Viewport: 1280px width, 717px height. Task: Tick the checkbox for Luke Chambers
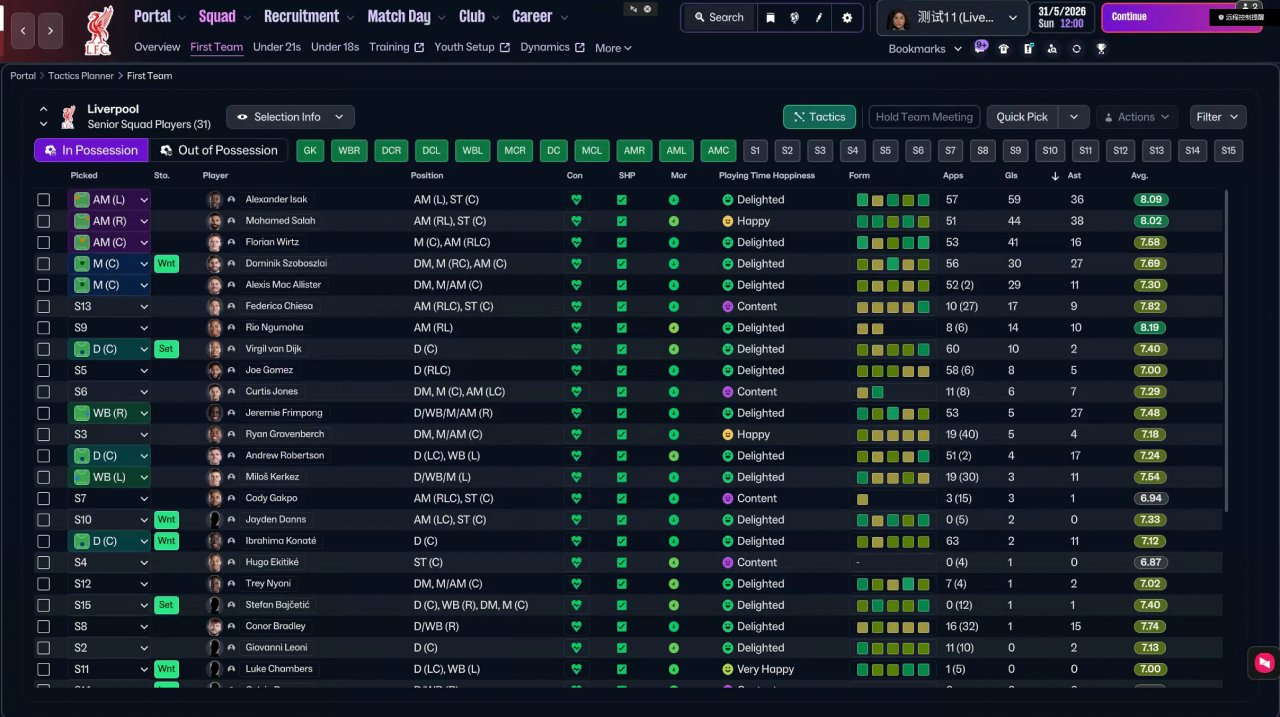[x=44, y=669]
